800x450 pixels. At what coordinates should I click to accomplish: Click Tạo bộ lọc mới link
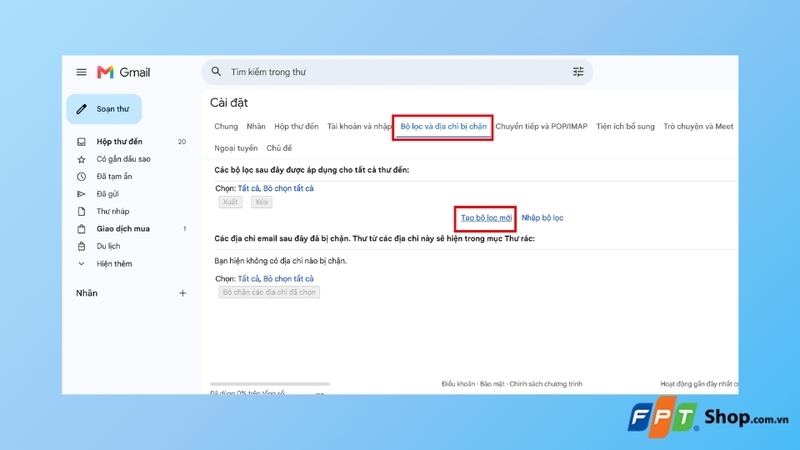[x=486, y=218]
